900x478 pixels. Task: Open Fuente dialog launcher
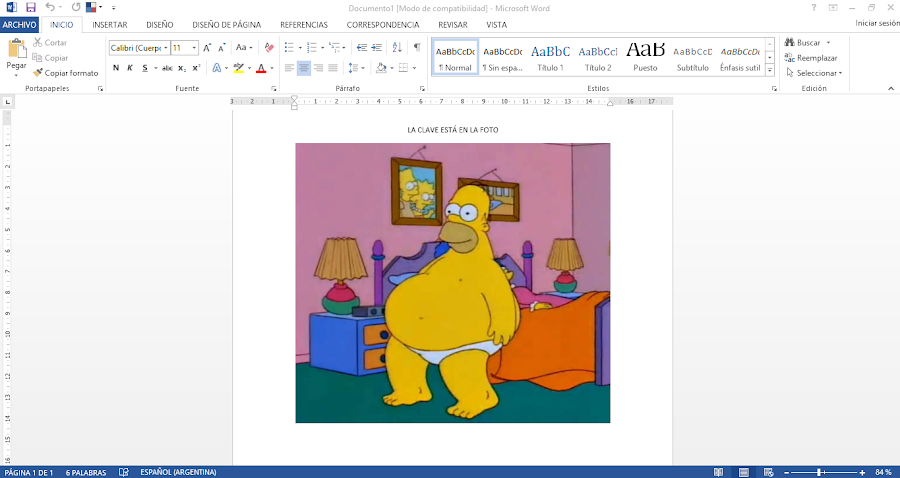[274, 88]
